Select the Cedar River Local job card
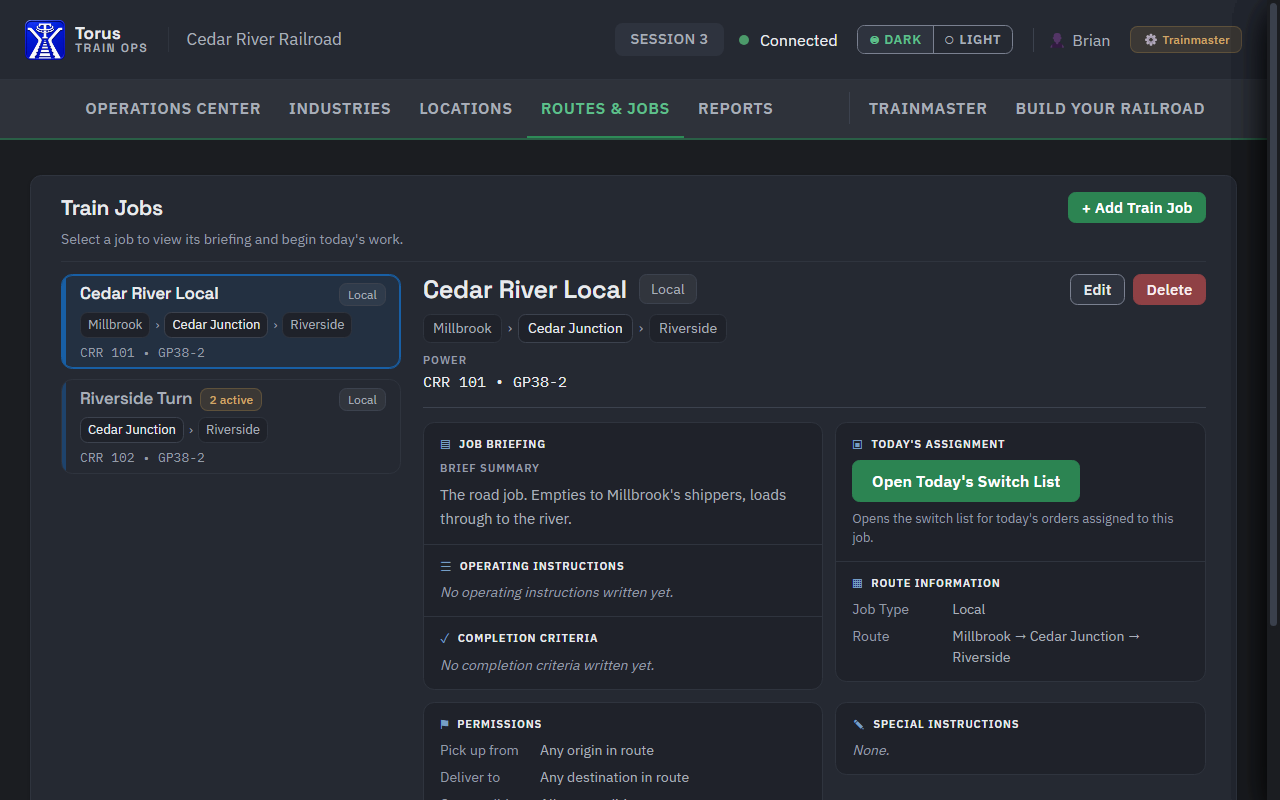Image resolution: width=1280 pixels, height=800 pixels. [231, 322]
